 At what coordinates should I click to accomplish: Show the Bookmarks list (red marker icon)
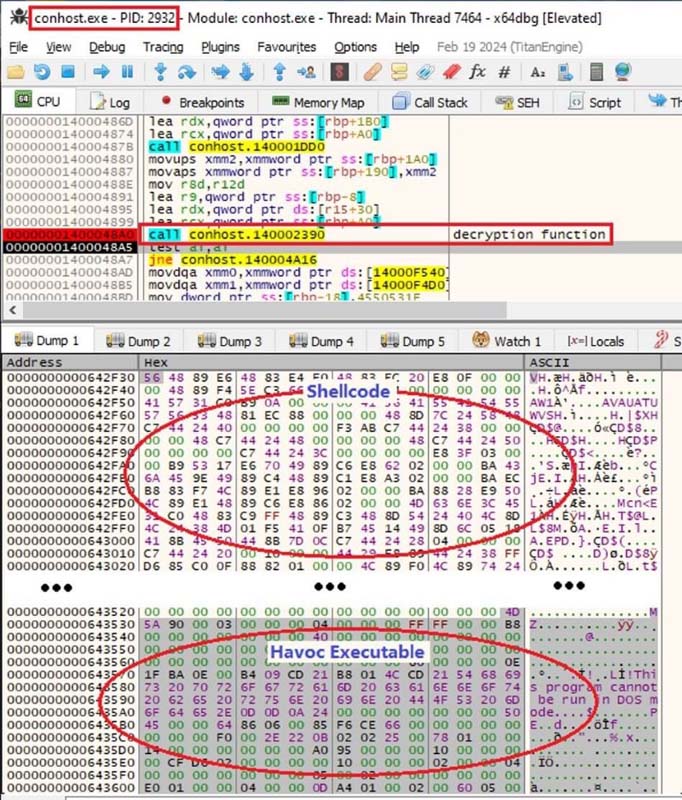tap(452, 72)
